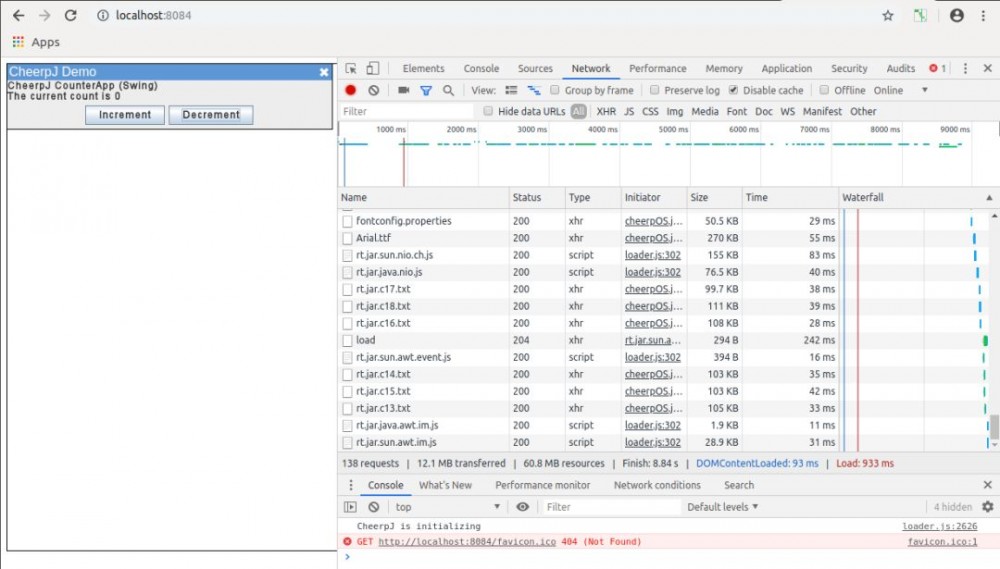The height and width of the screenshot is (569, 1000).
Task: Toggle the device toolbar icon
Action: click(372, 69)
